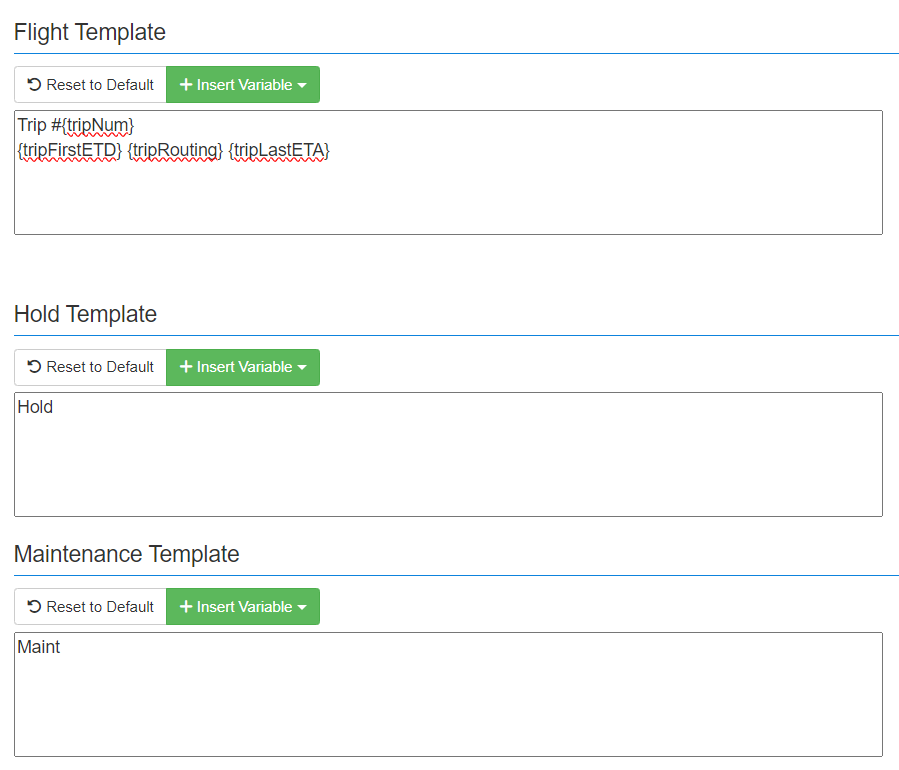The image size is (899, 770).
Task: Open Insert Variable menu for Maintenance Template
Action: click(243, 607)
